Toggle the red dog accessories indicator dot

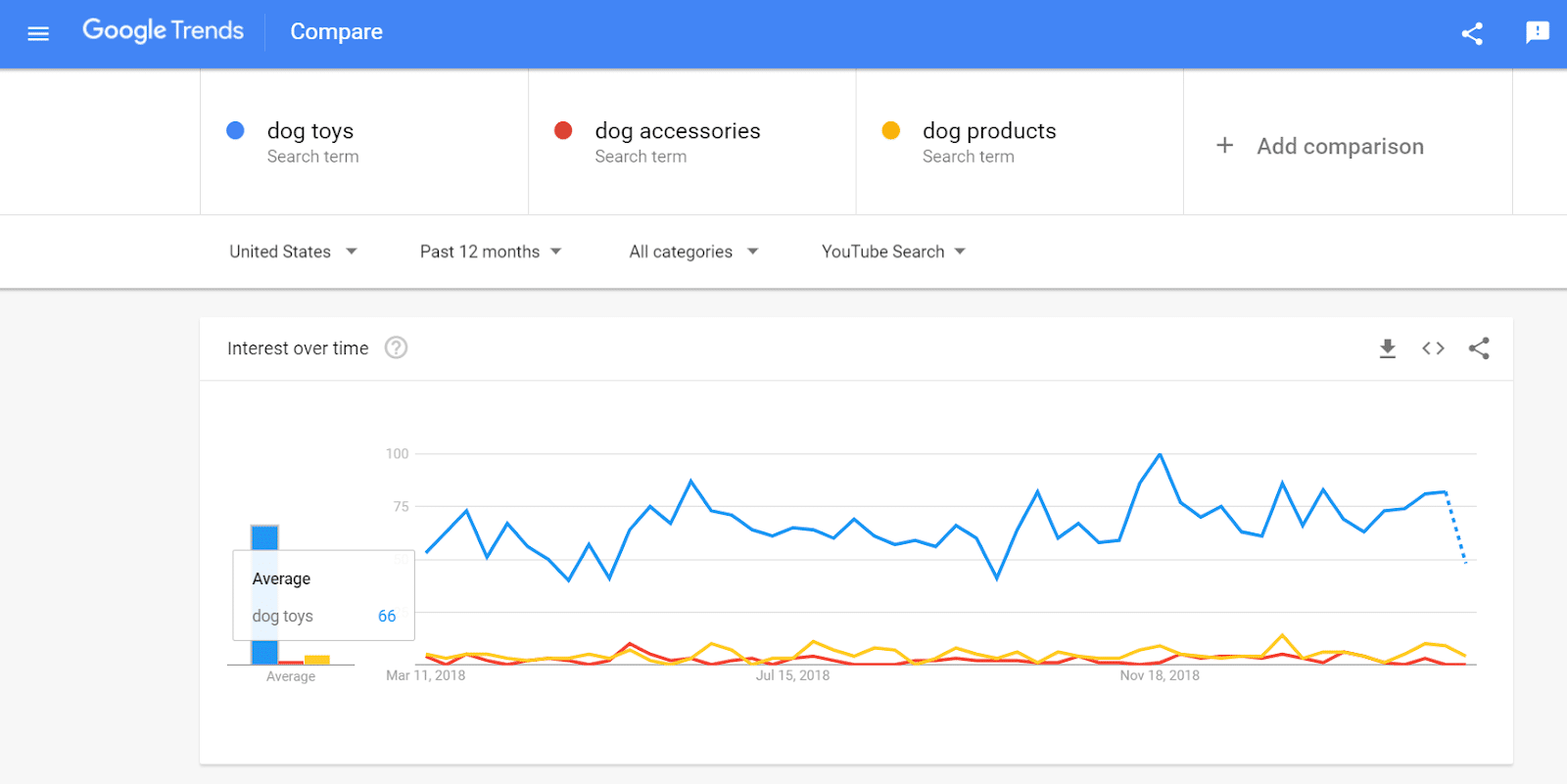[563, 129]
